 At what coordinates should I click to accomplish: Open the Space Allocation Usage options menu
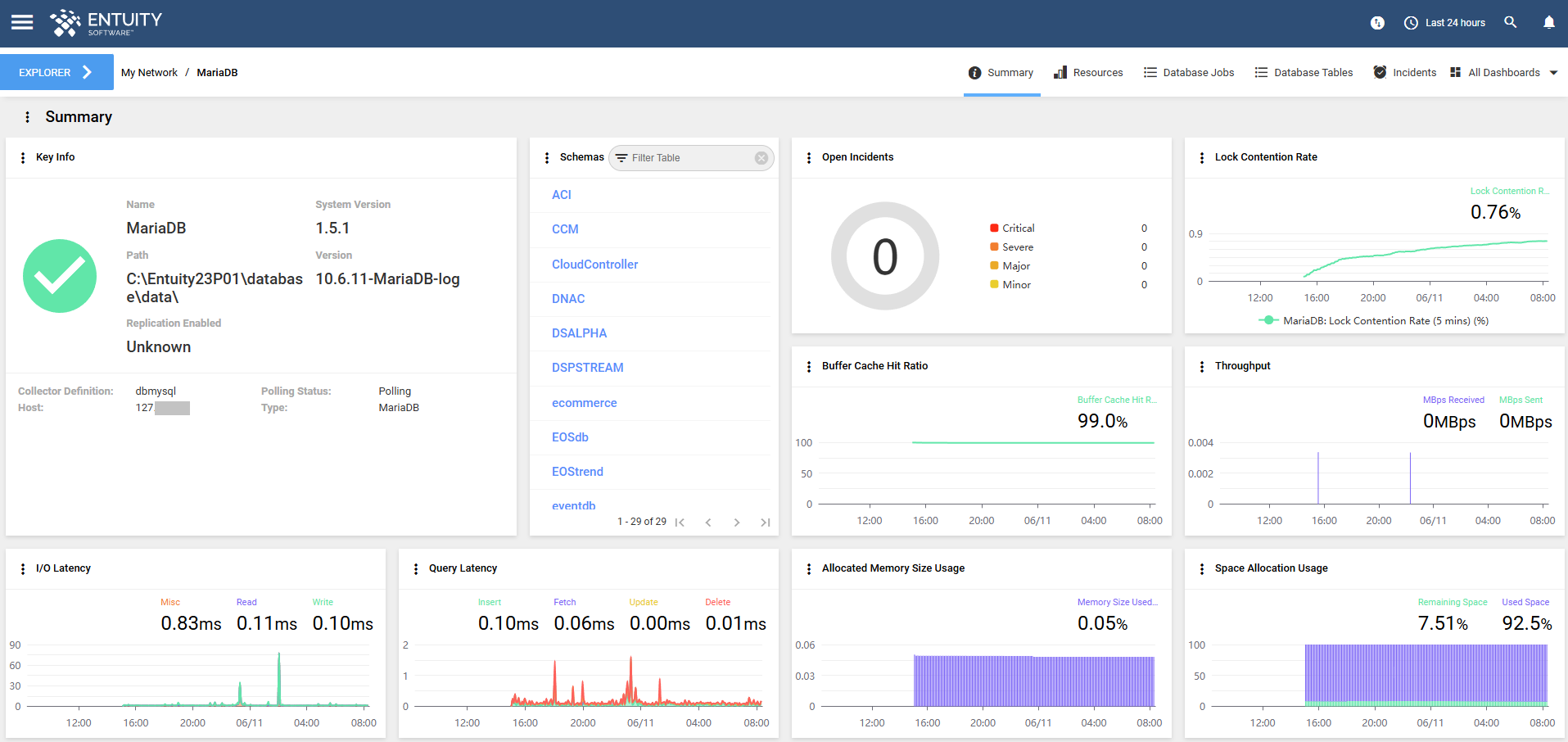pos(1201,568)
